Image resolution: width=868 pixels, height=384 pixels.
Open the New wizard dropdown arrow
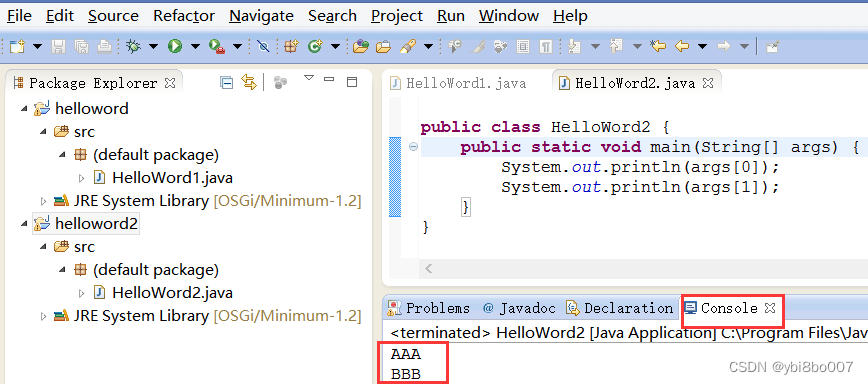(37, 47)
